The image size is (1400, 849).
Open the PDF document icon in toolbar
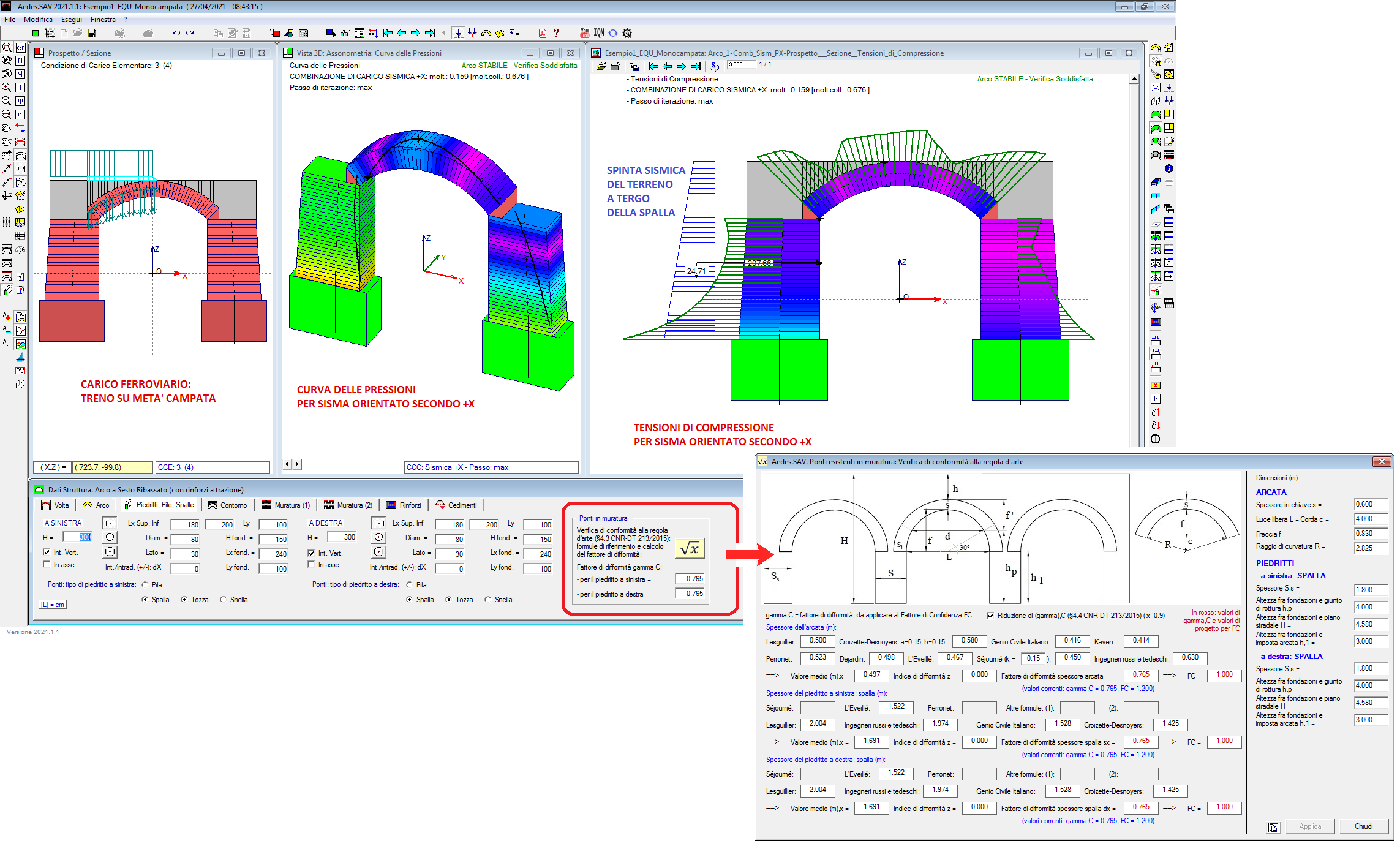point(542,33)
